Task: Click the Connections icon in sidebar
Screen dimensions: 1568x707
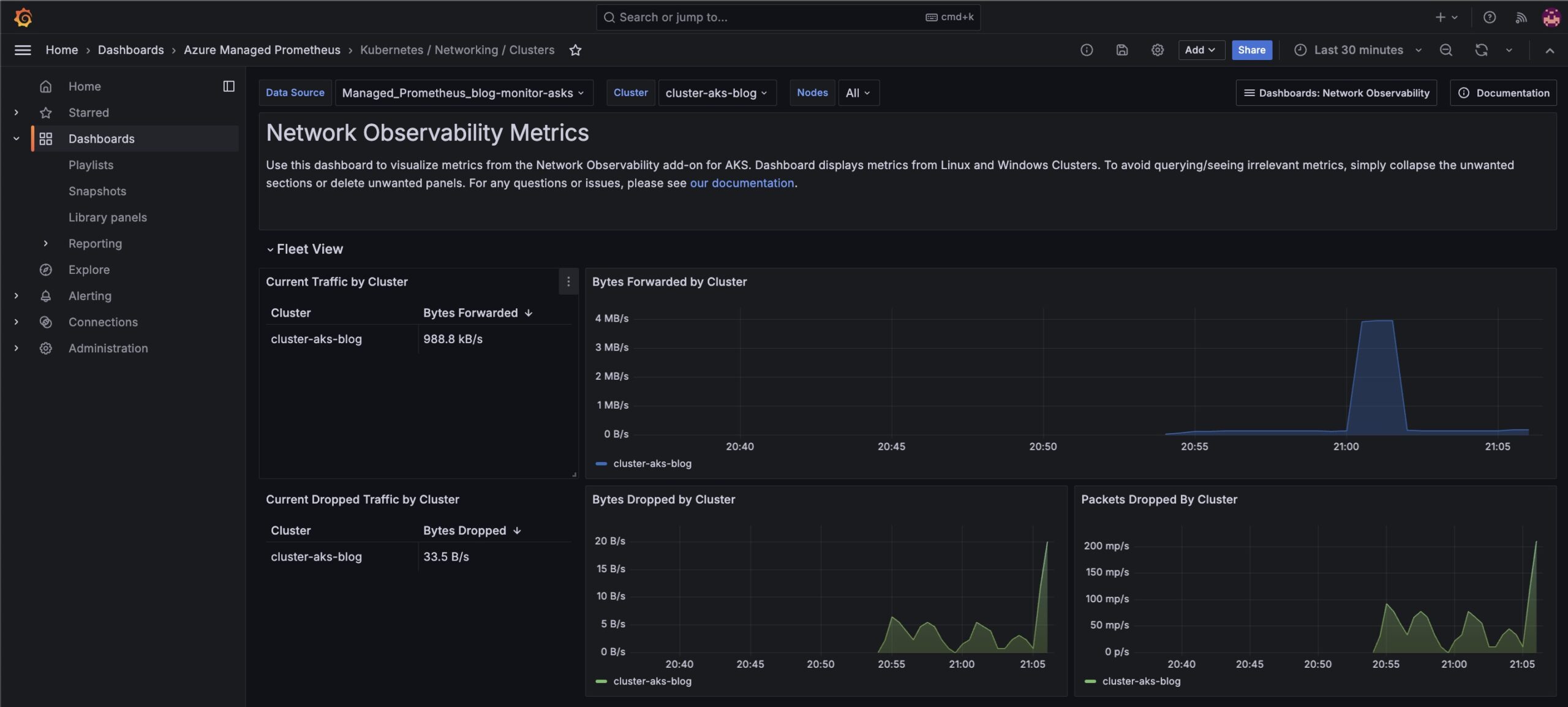Action: coord(45,322)
